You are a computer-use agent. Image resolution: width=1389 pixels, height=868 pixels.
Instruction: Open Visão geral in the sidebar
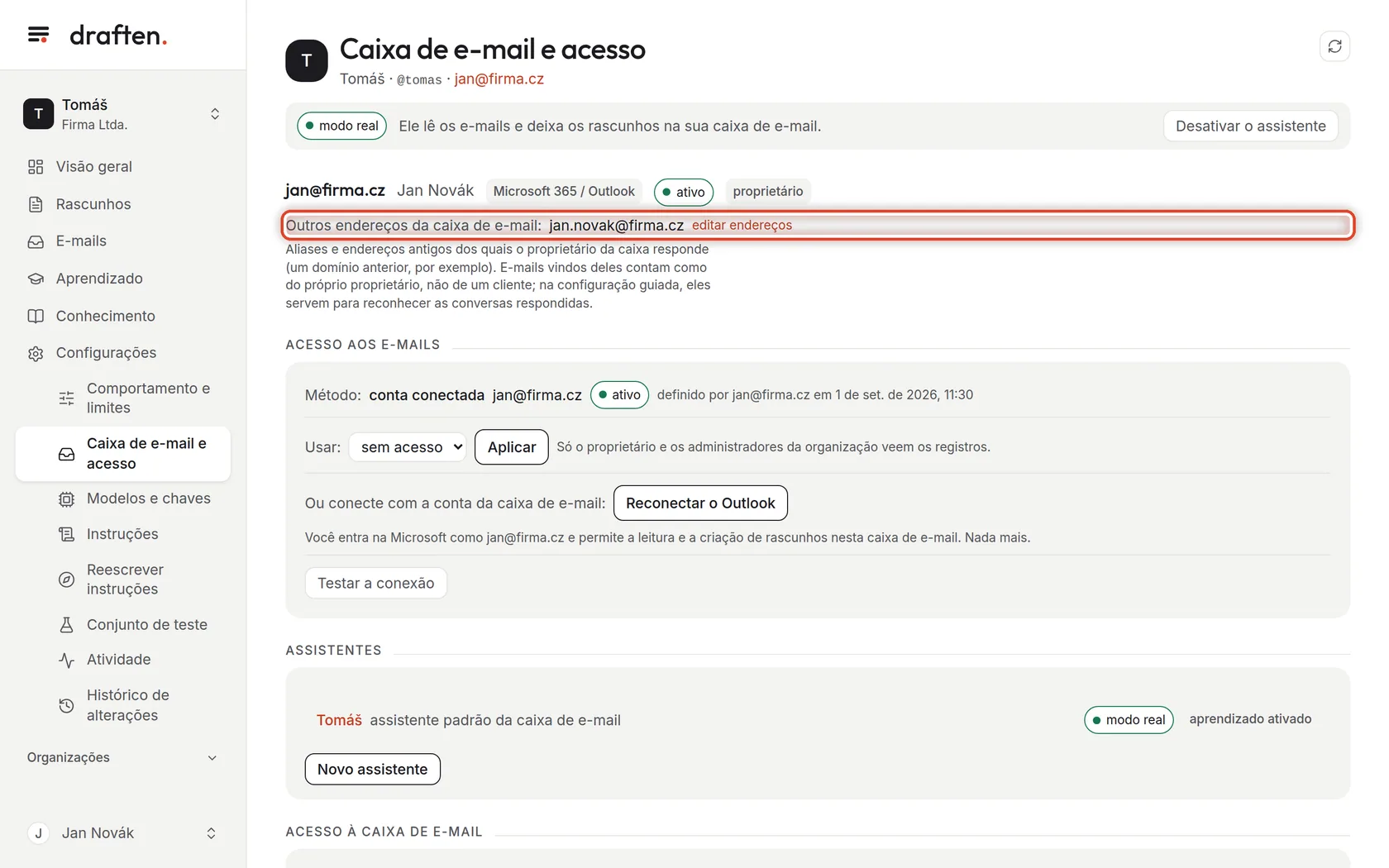click(94, 167)
